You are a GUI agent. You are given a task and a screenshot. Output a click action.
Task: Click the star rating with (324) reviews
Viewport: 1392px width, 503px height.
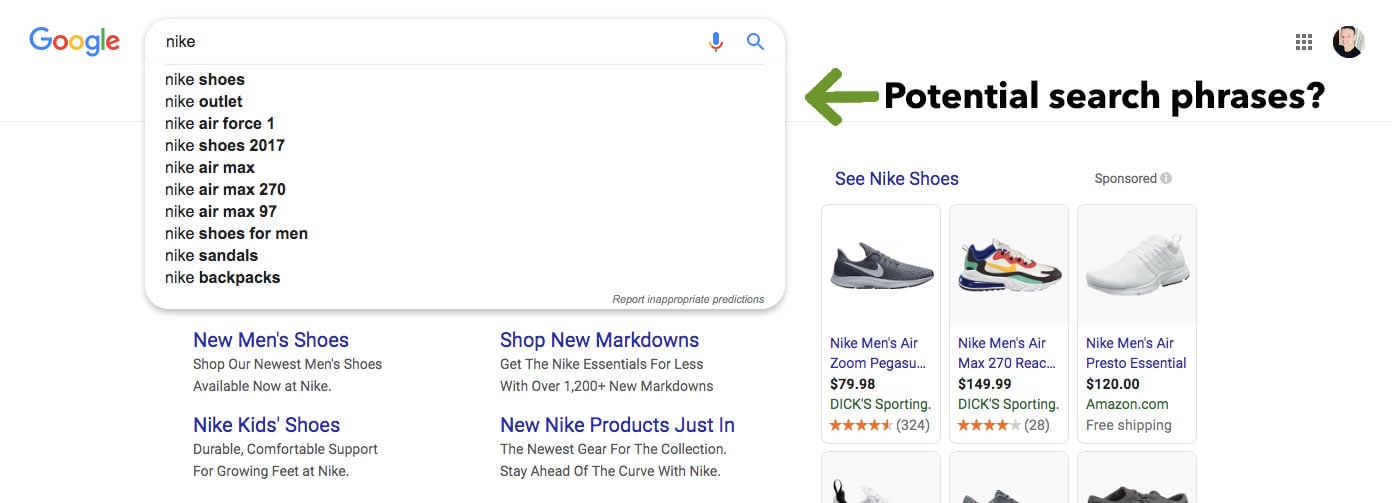[x=880, y=425]
